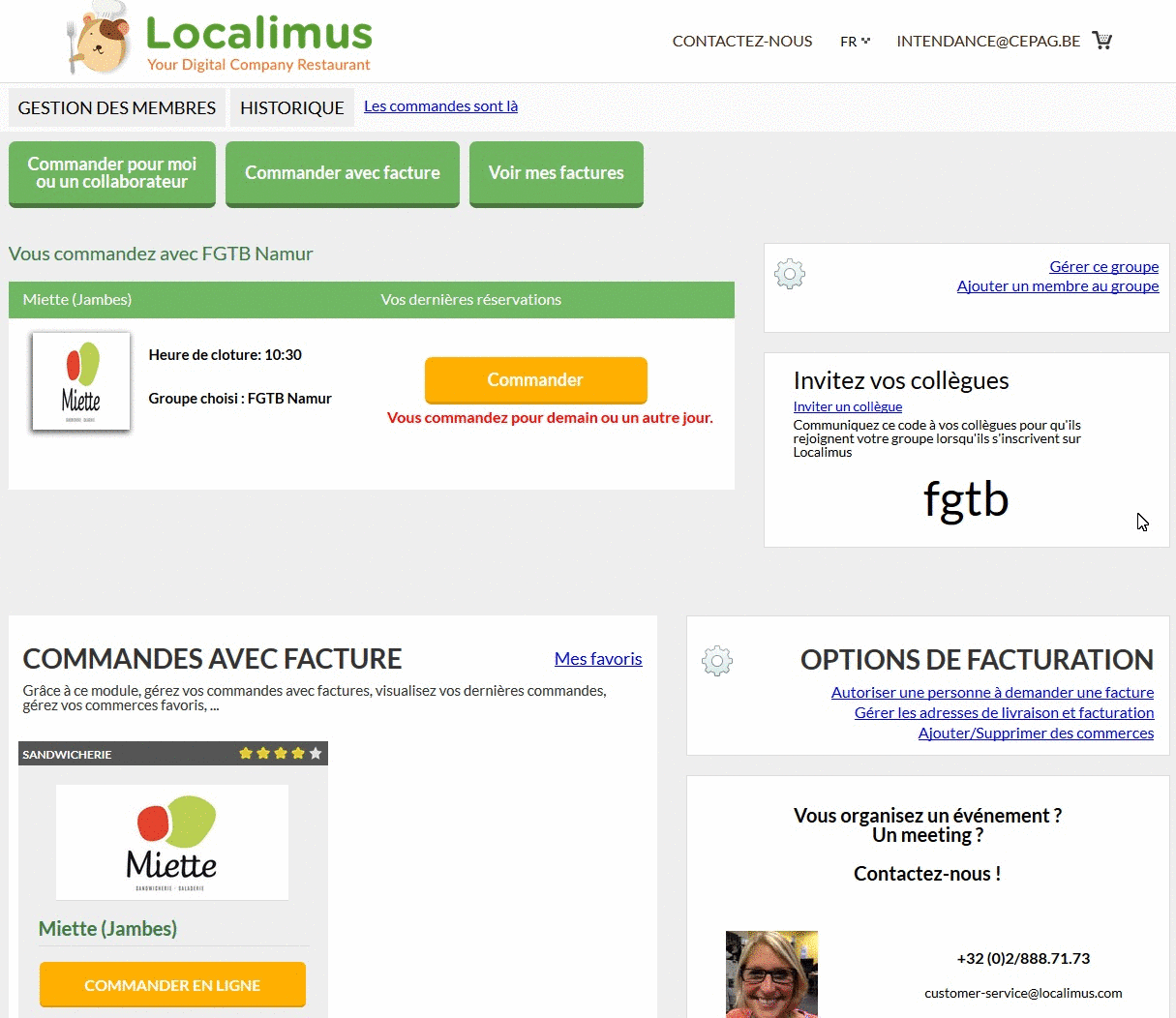Open the shopping cart icon

[x=1101, y=41]
